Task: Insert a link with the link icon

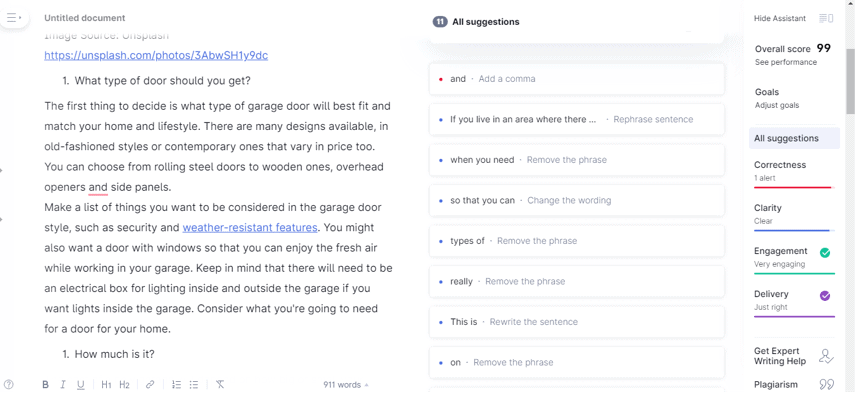Action: [150, 384]
